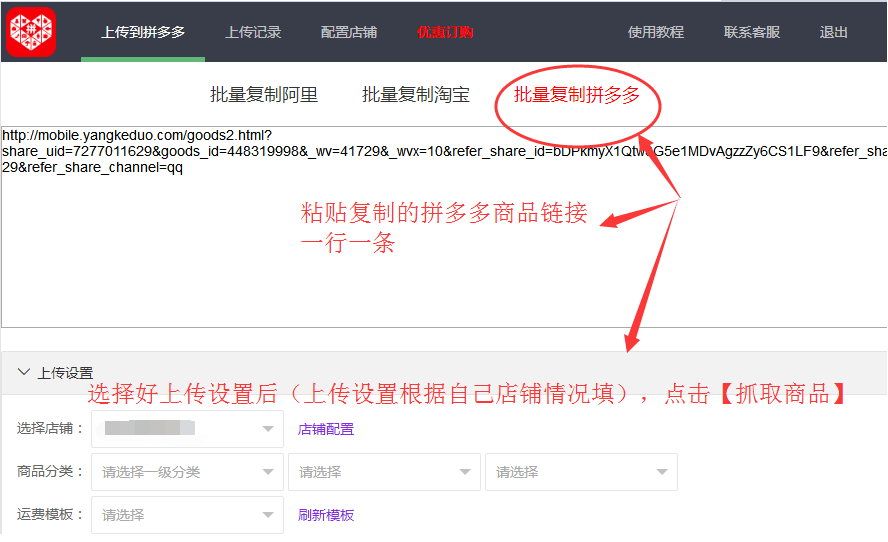This screenshot has height=542, width=888.
Task: Click the 上传设置 section title
Action: [x=65, y=373]
